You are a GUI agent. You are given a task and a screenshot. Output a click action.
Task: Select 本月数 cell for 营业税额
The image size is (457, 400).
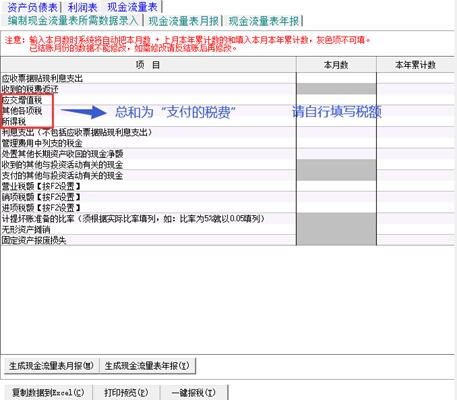click(x=336, y=186)
